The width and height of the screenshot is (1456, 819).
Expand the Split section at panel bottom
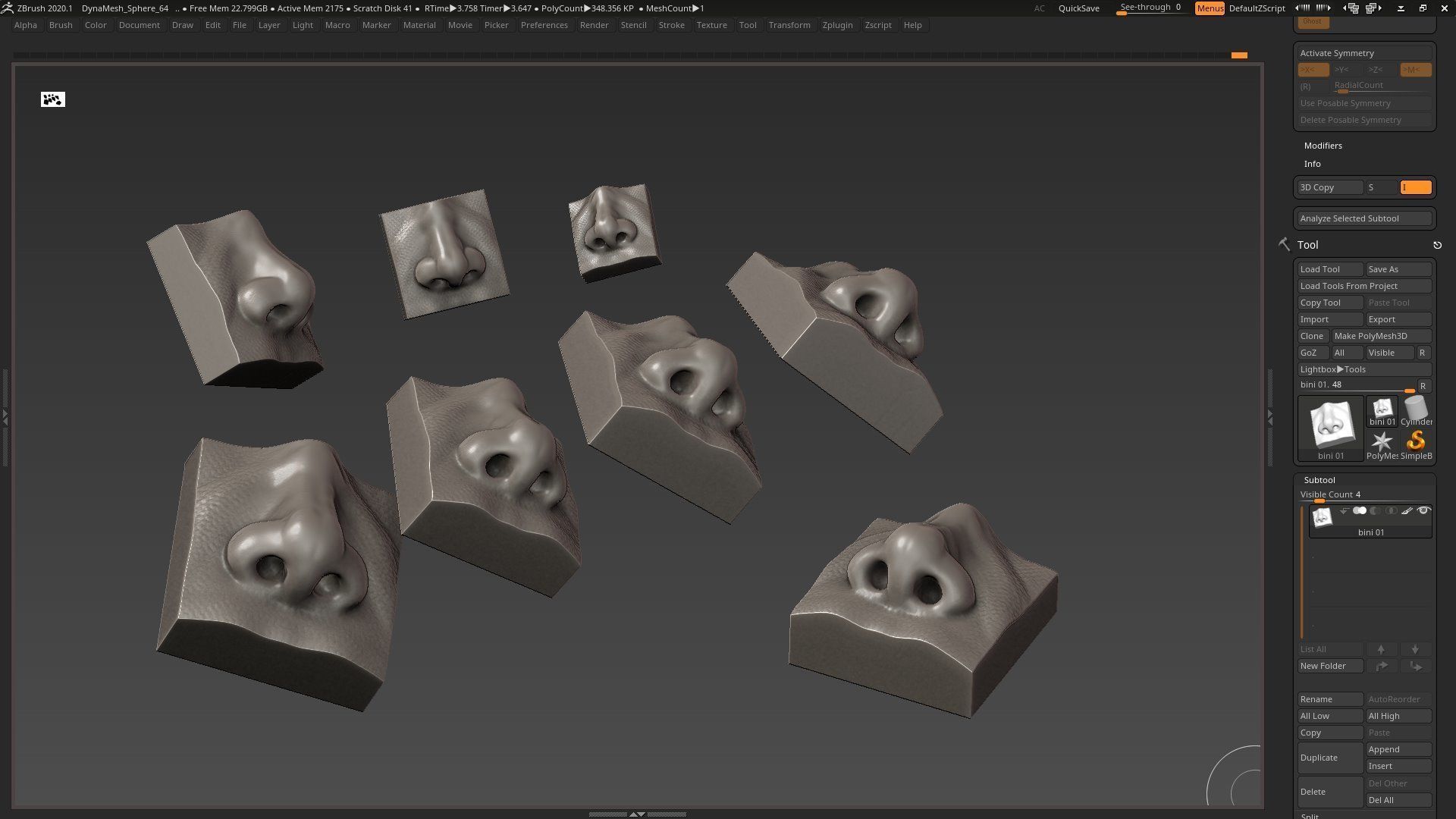click(1310, 816)
